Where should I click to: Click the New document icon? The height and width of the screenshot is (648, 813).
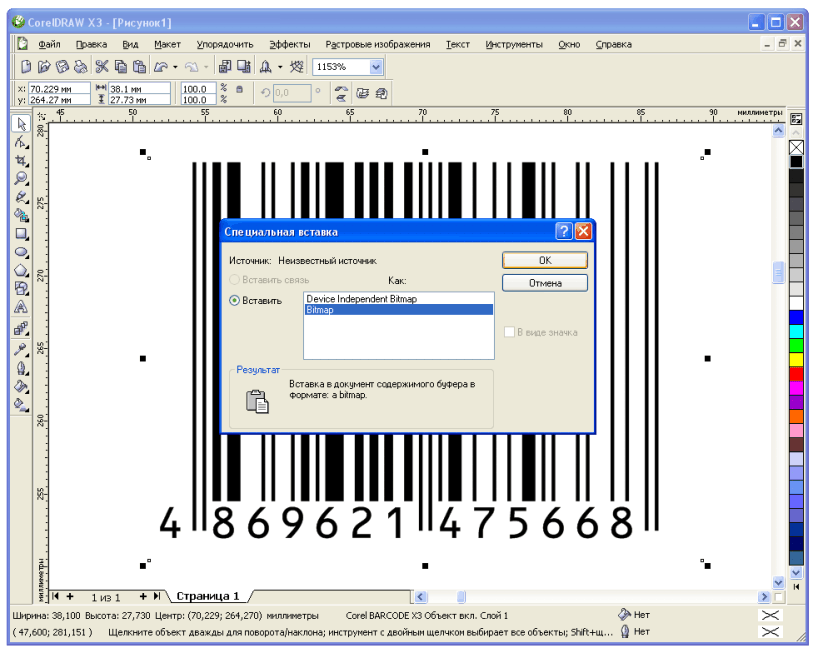(26, 66)
